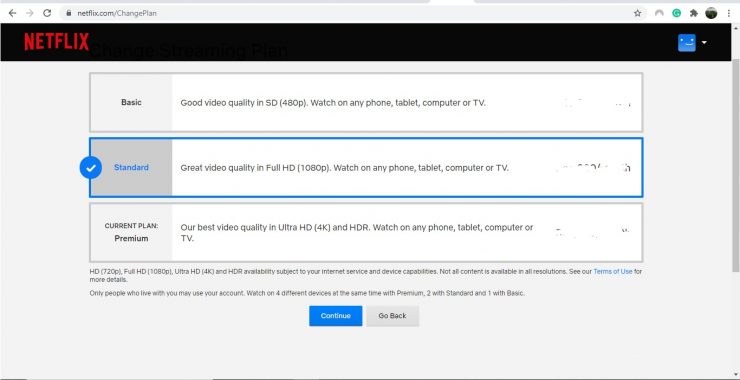
Task: Click the blue checkmark on Standard
Action: 91,168
